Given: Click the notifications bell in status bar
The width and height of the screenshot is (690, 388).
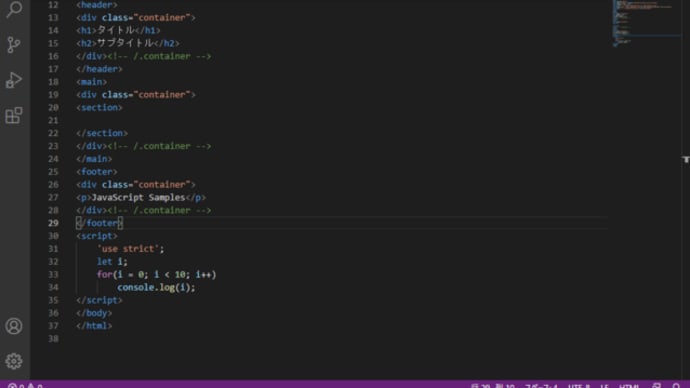Looking at the screenshot, I should [676, 385].
